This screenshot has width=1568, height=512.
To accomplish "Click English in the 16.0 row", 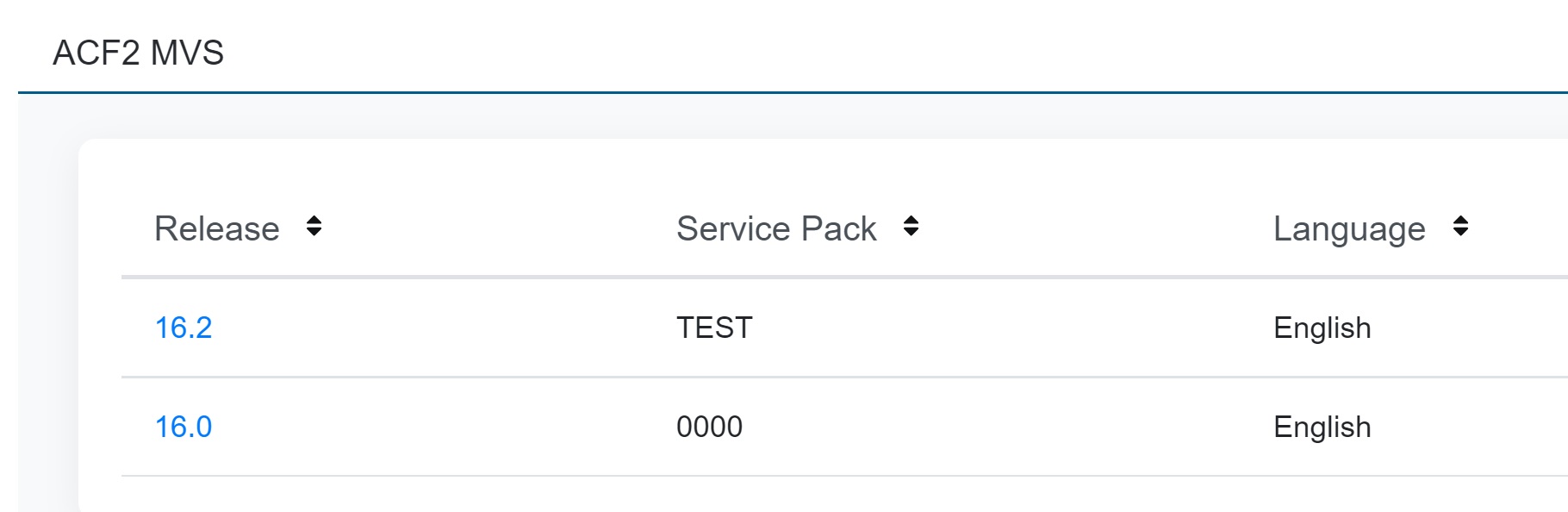I will 1322,427.
